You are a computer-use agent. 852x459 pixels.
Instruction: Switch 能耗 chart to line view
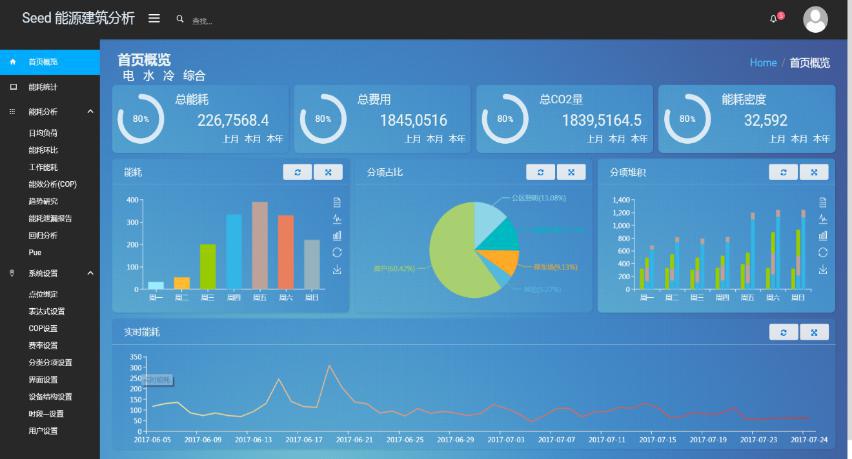point(337,219)
